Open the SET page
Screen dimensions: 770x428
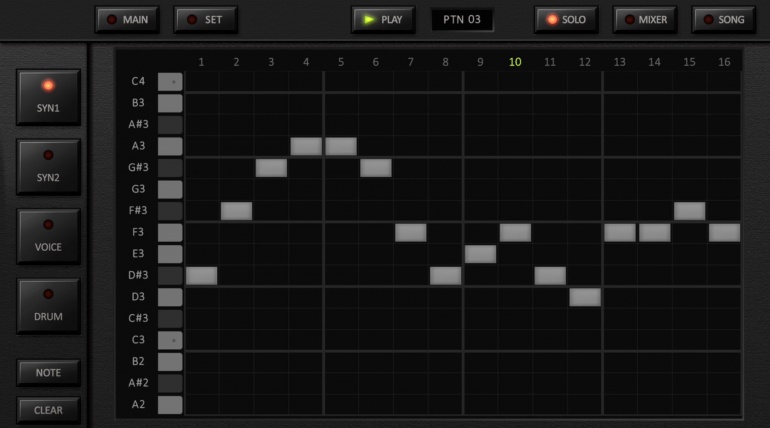pos(206,20)
